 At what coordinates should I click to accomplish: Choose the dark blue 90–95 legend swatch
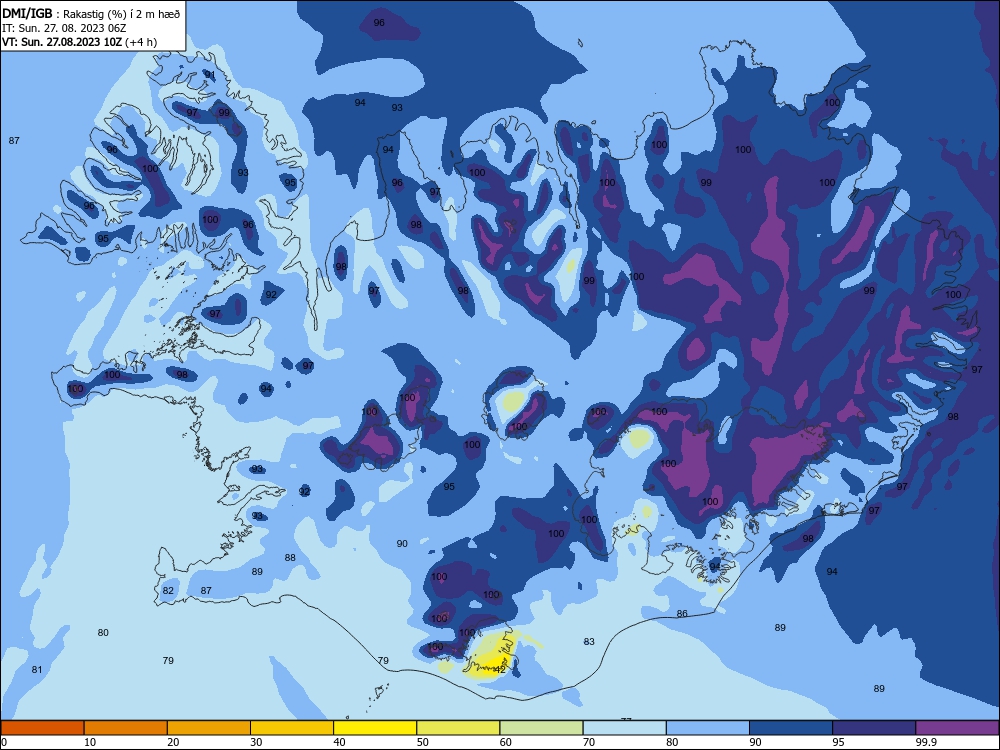[x=791, y=728]
